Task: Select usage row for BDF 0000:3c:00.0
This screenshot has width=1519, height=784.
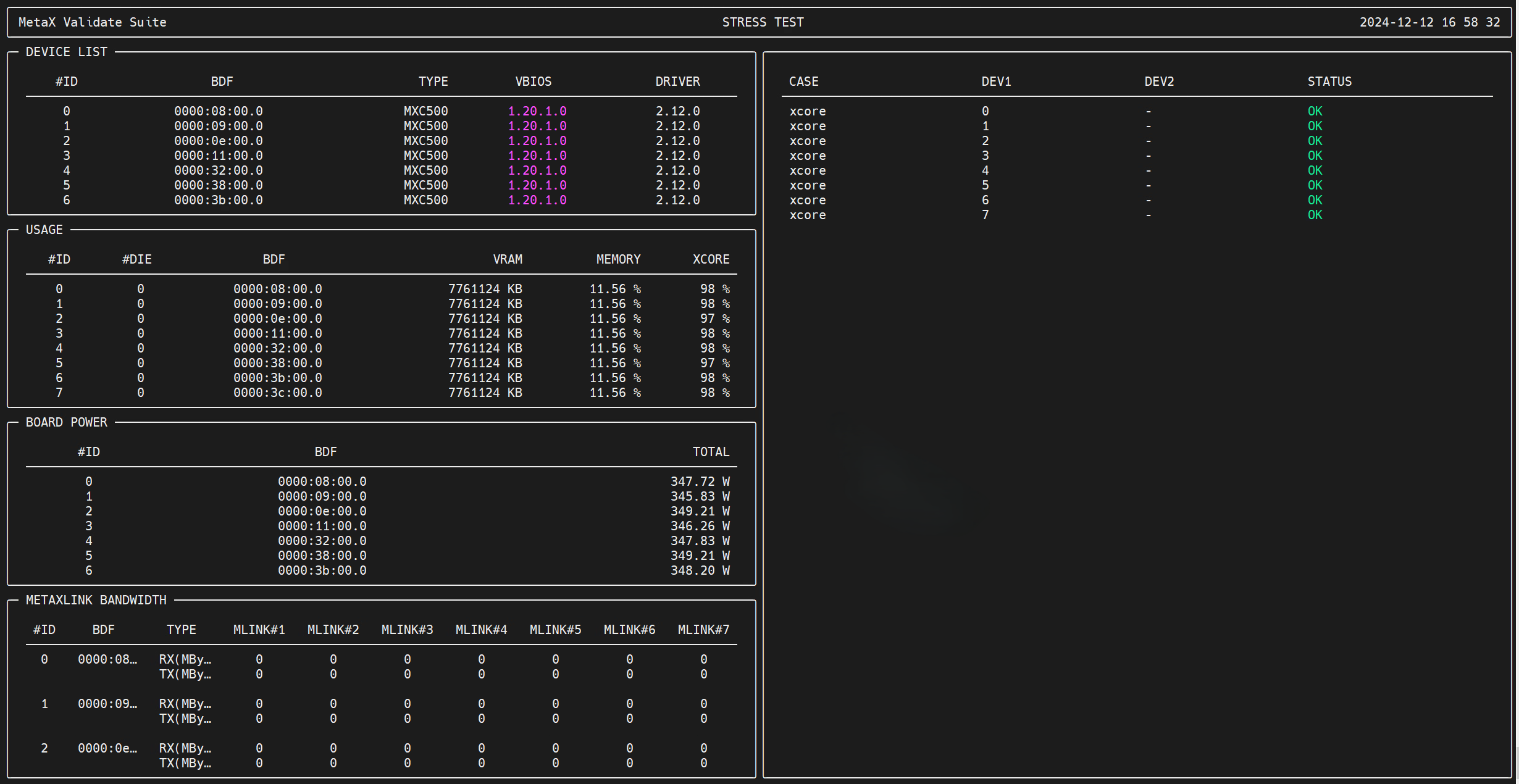Action: 277,393
